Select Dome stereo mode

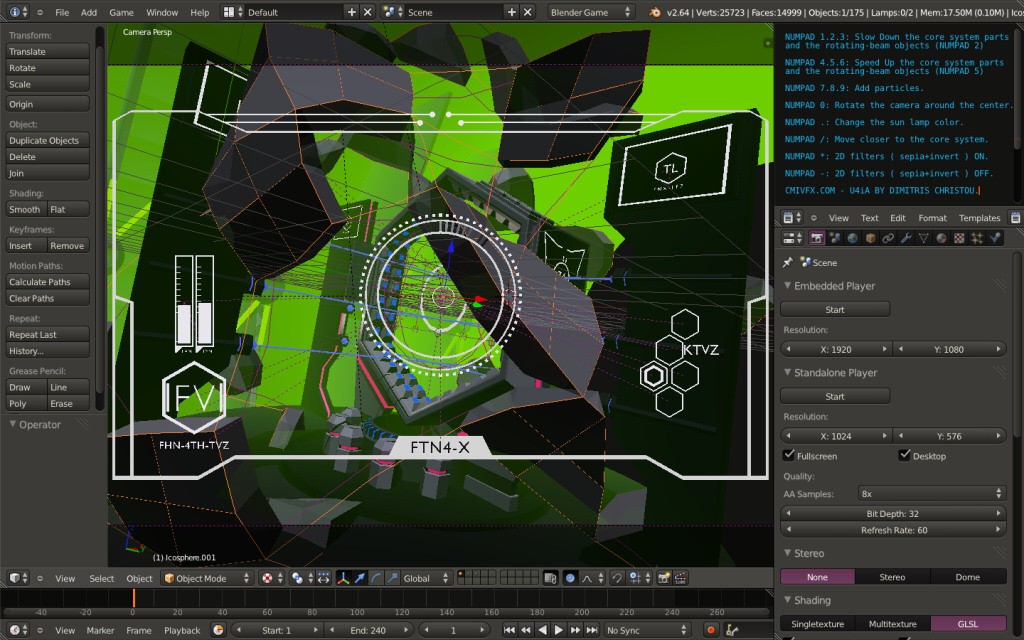pos(967,576)
